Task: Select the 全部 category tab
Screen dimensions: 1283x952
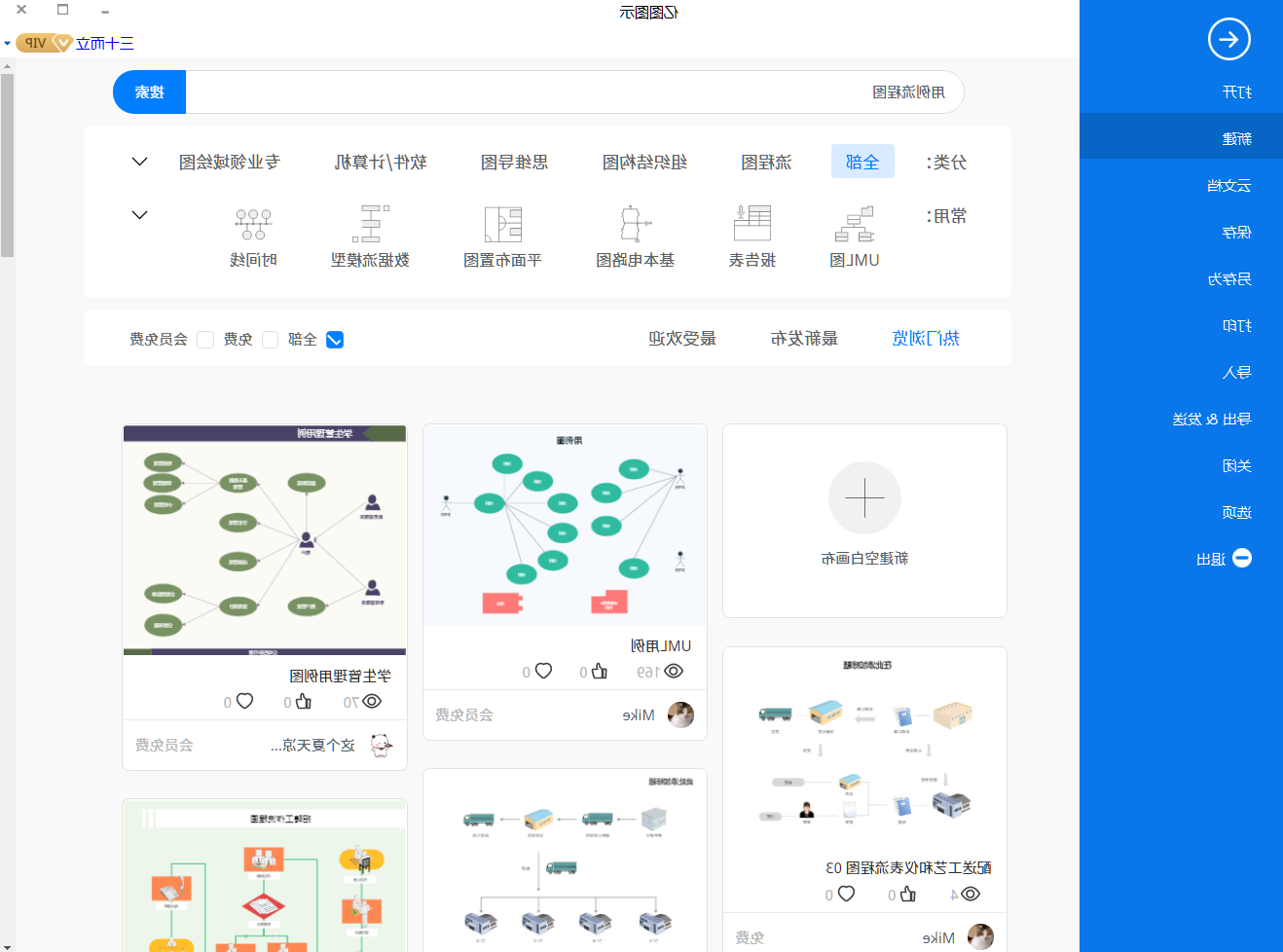Action: click(862, 162)
